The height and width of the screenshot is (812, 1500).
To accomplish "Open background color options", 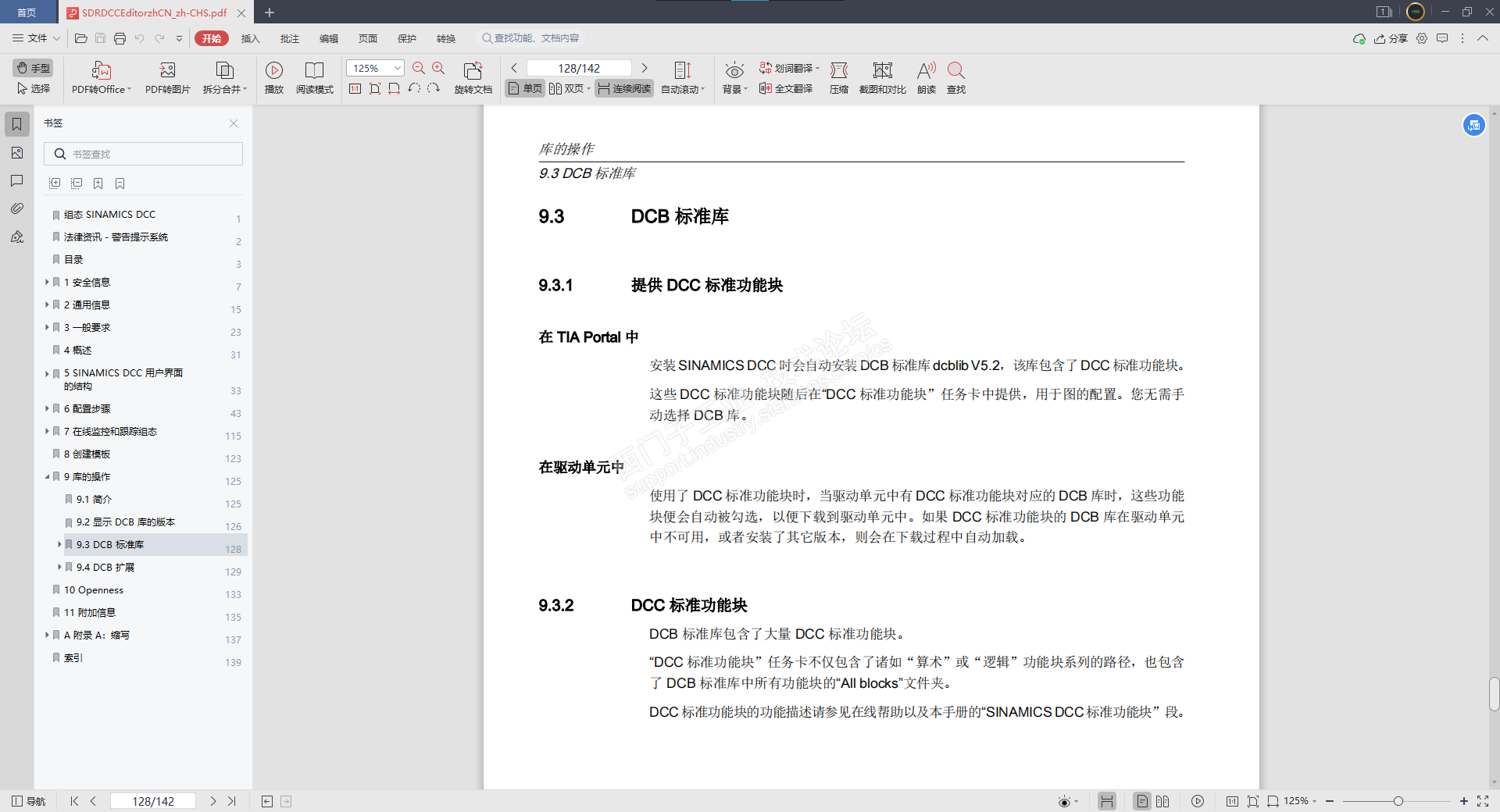I will [734, 78].
